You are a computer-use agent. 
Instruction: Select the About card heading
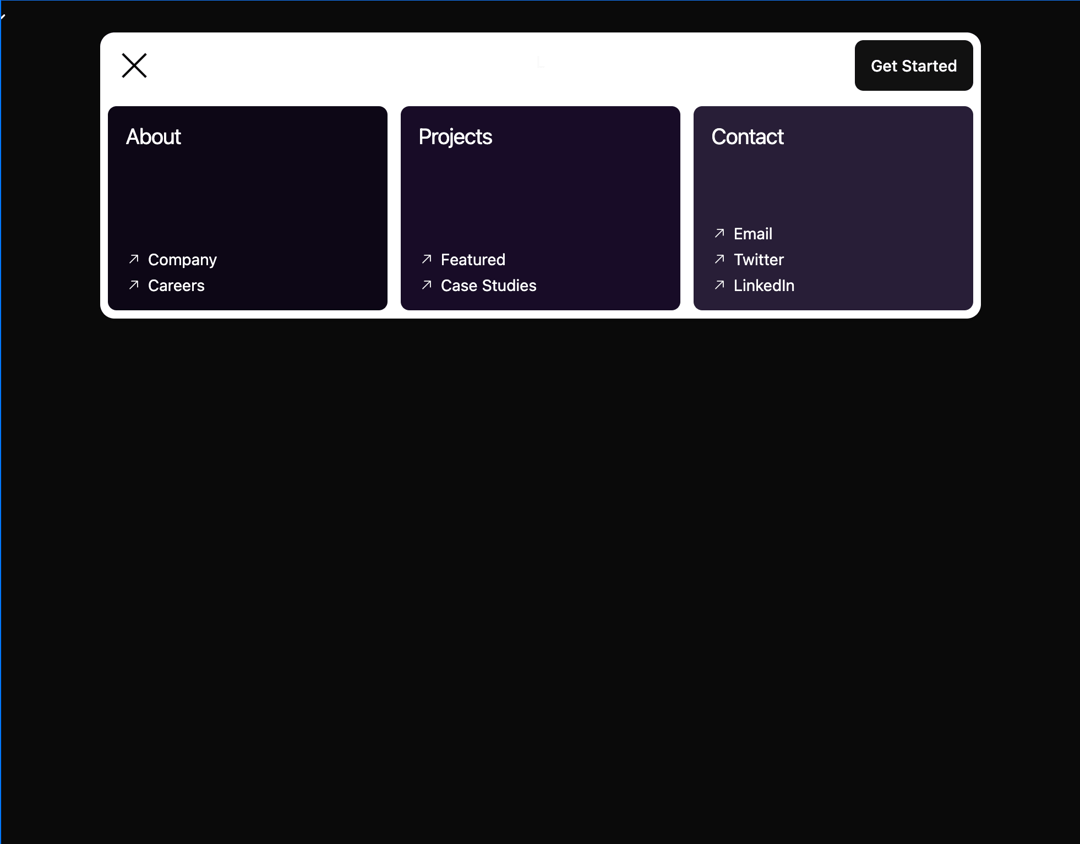(x=154, y=136)
